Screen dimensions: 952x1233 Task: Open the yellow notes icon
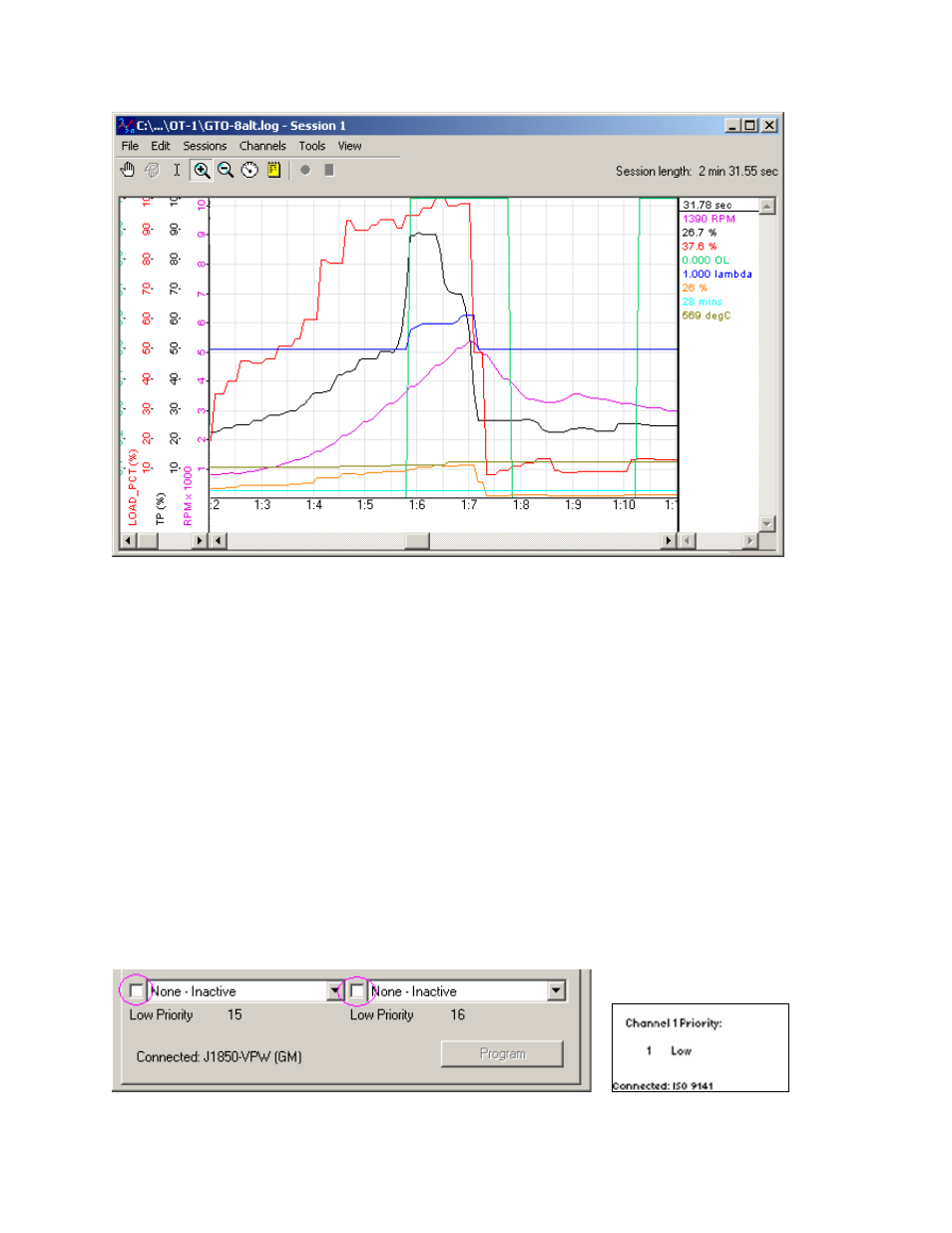[x=273, y=170]
